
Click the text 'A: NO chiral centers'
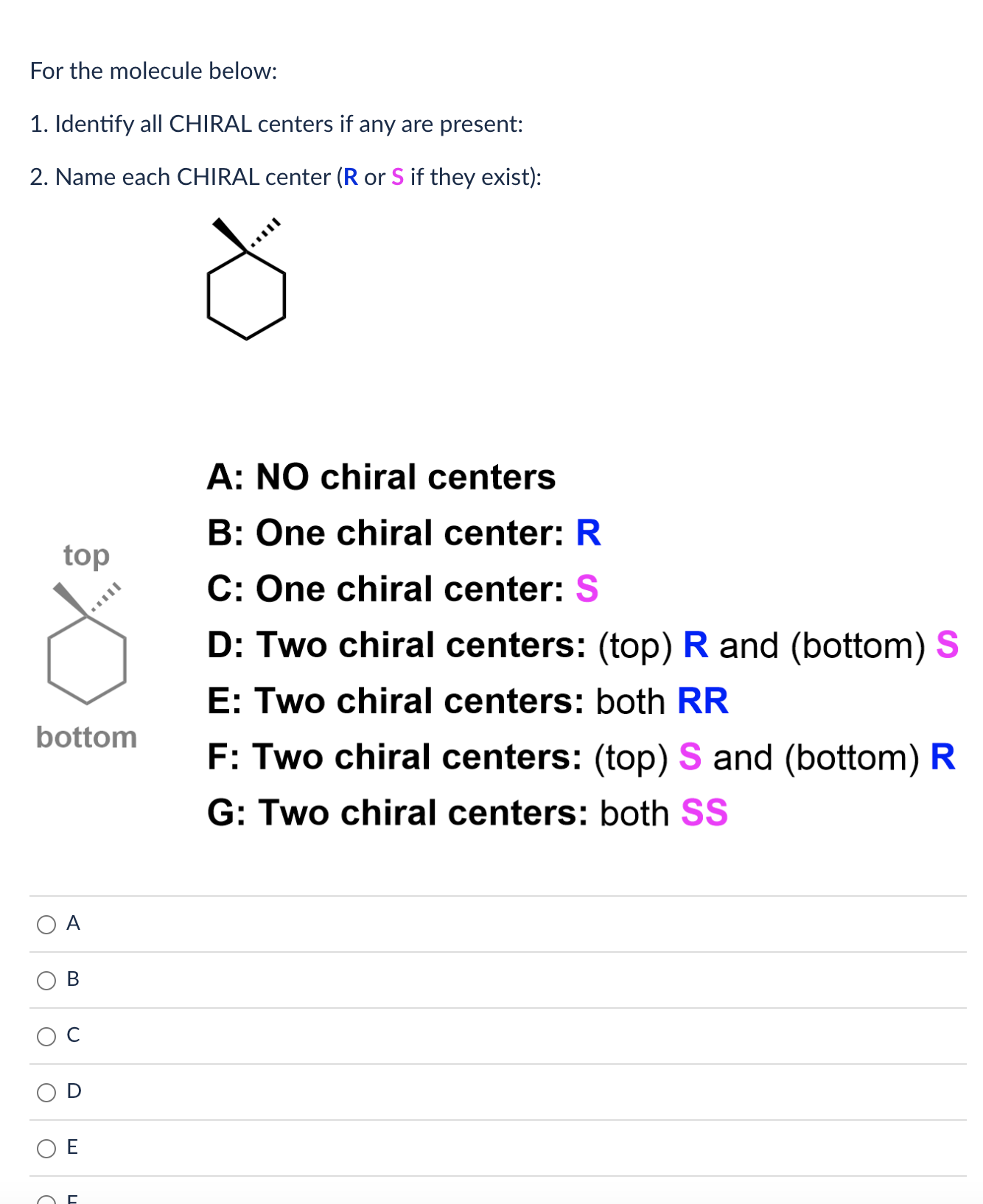(381, 477)
